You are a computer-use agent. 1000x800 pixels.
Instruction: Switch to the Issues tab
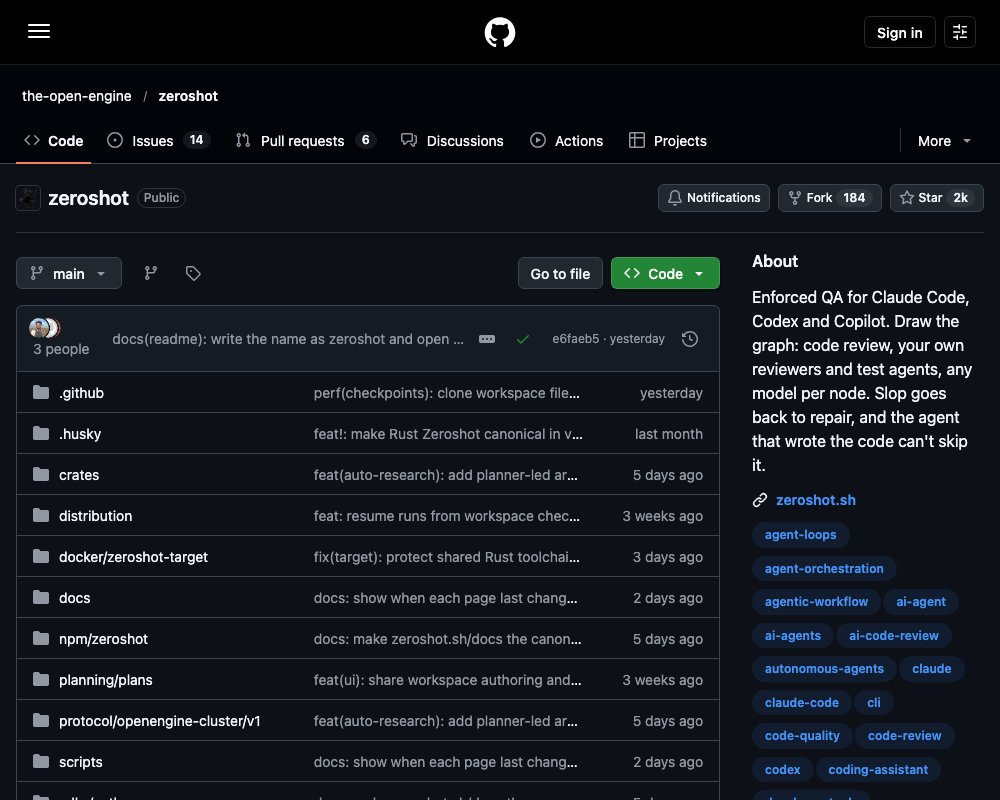(159, 140)
